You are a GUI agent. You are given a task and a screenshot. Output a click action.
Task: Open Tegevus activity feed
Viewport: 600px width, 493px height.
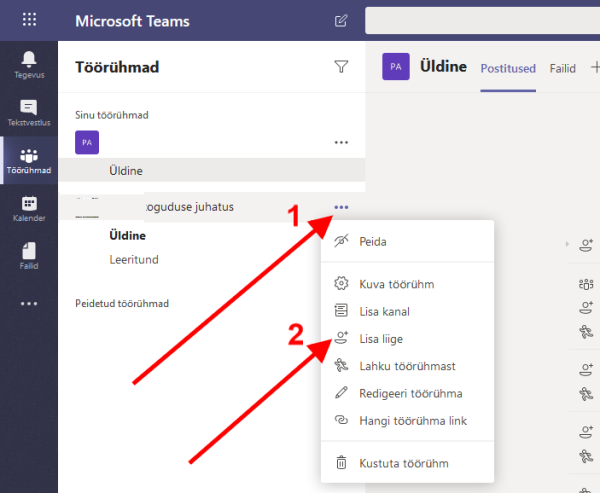click(x=29, y=64)
